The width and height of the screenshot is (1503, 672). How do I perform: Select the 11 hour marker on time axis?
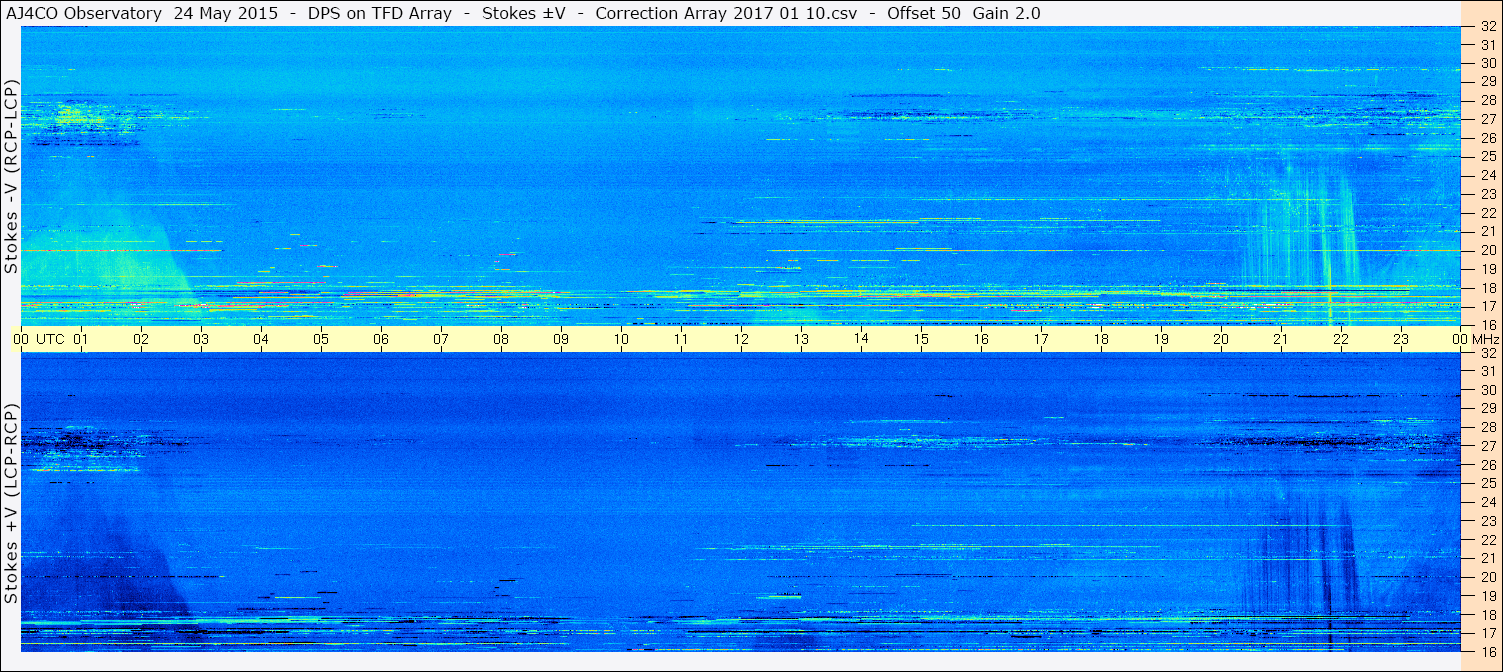[681, 339]
